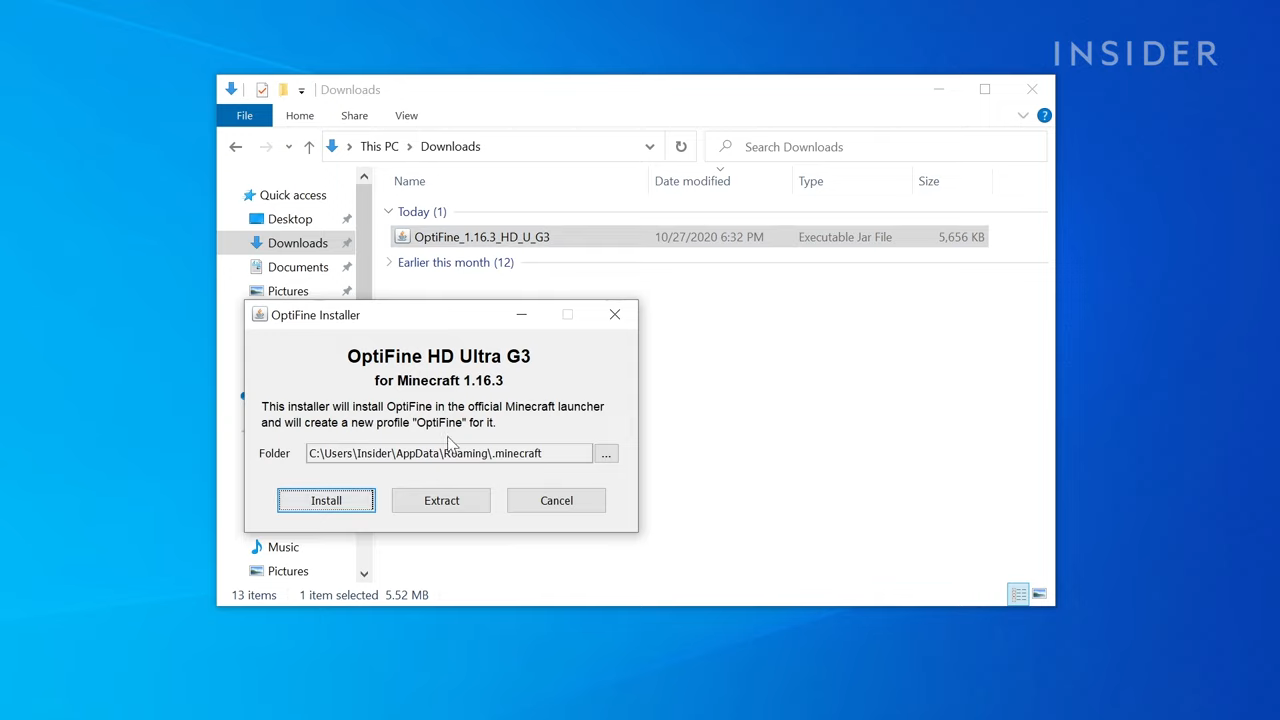Screen dimensions: 1280x720
Task: Open Explorer help question mark icon
Action: 1044,115
